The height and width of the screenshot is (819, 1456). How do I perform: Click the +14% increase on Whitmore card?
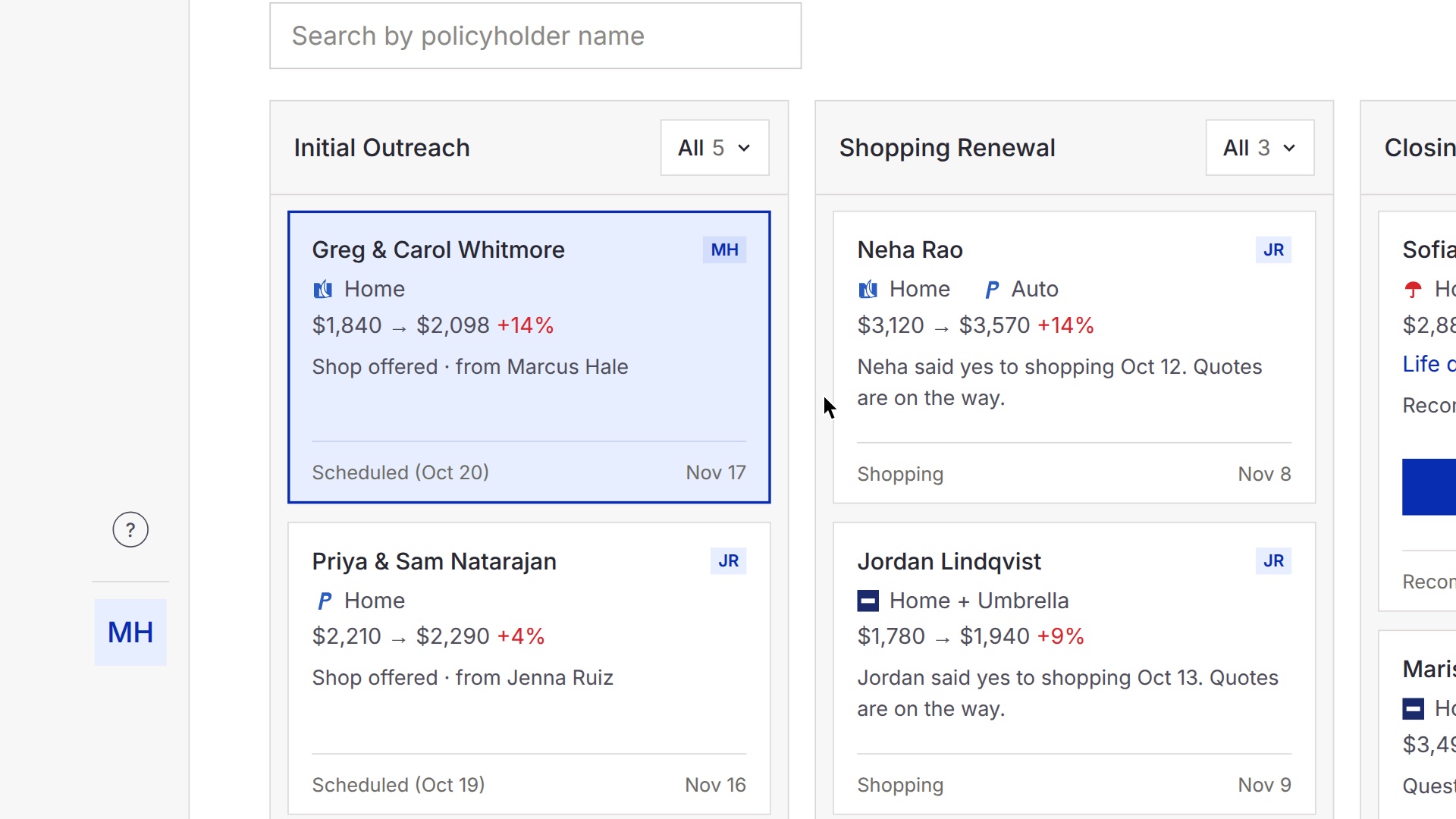tap(526, 325)
